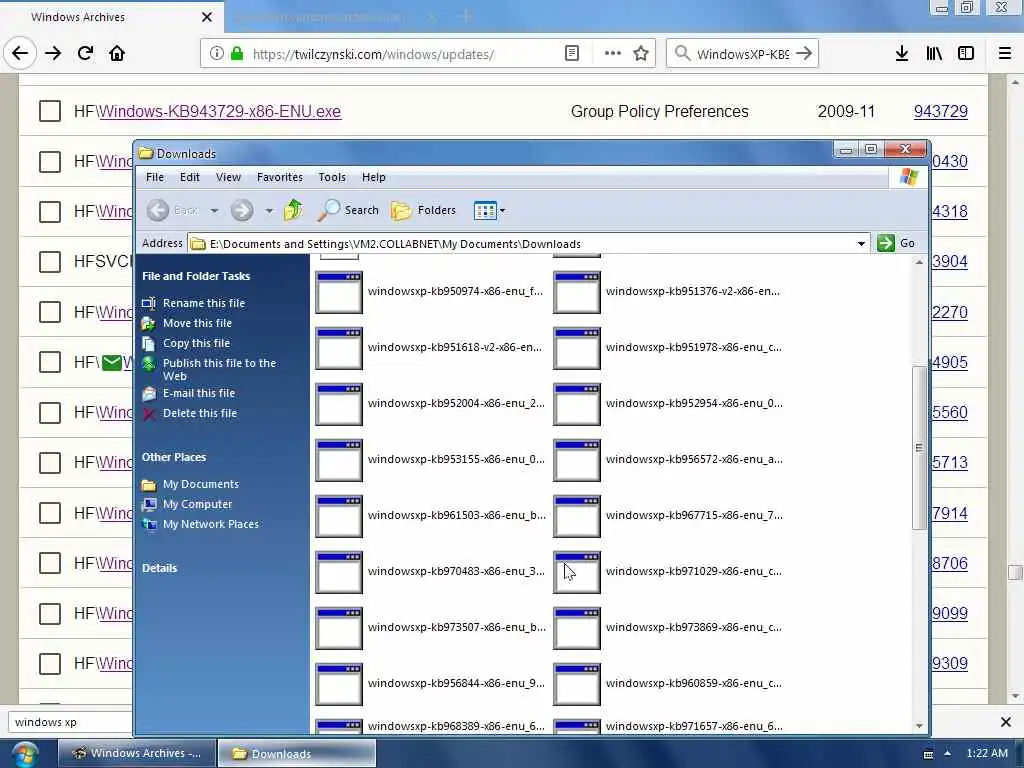Submit the search bar arrow
The height and width of the screenshot is (768, 1024).
click(805, 54)
